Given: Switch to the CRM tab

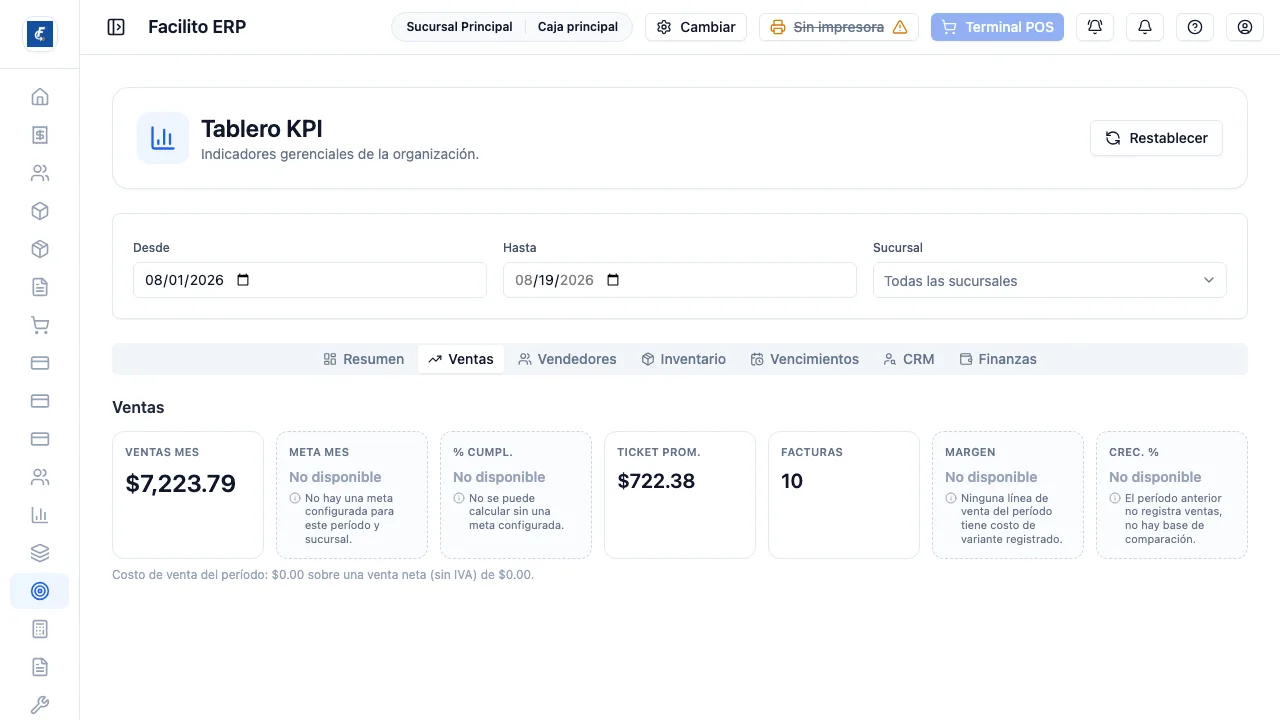Looking at the screenshot, I should [x=909, y=359].
